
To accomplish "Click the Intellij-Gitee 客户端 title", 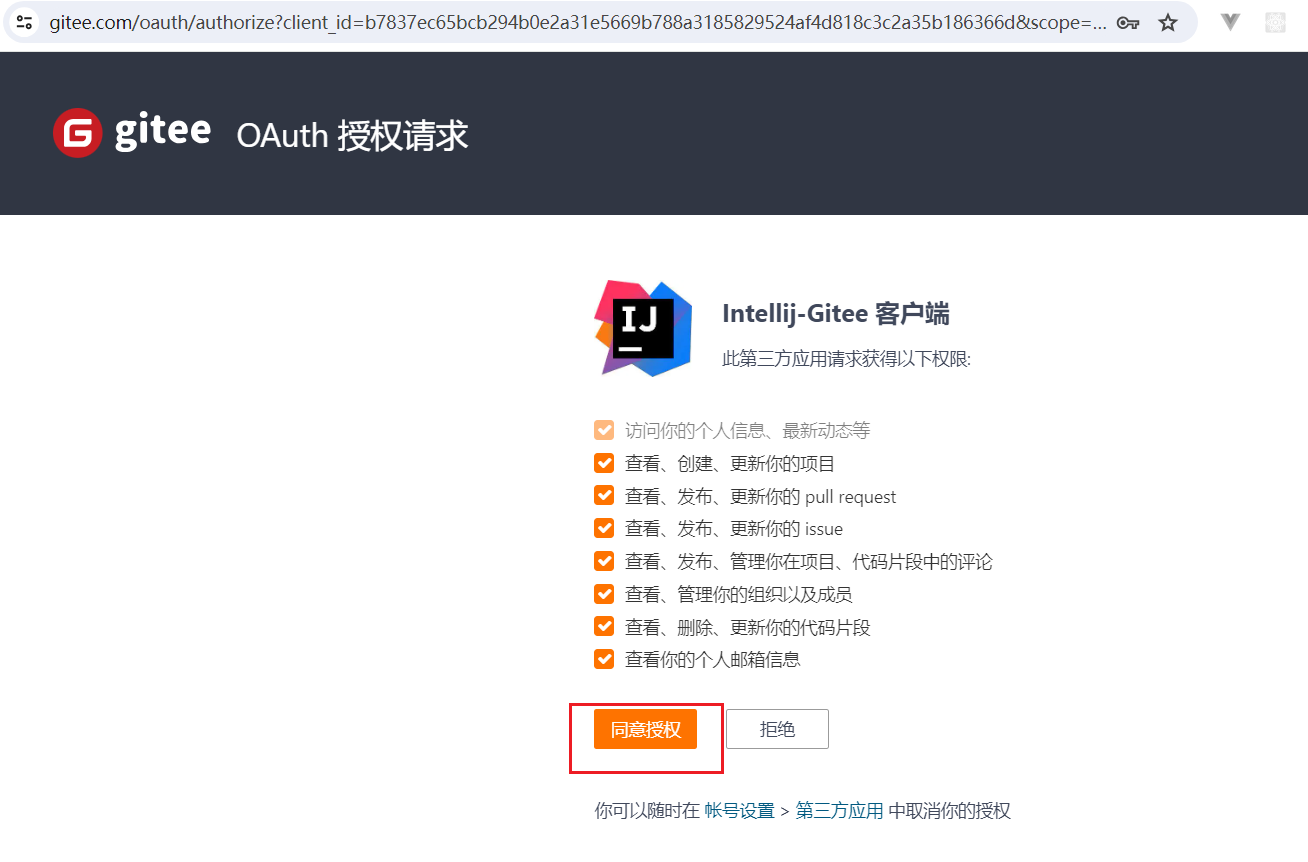I will [836, 314].
